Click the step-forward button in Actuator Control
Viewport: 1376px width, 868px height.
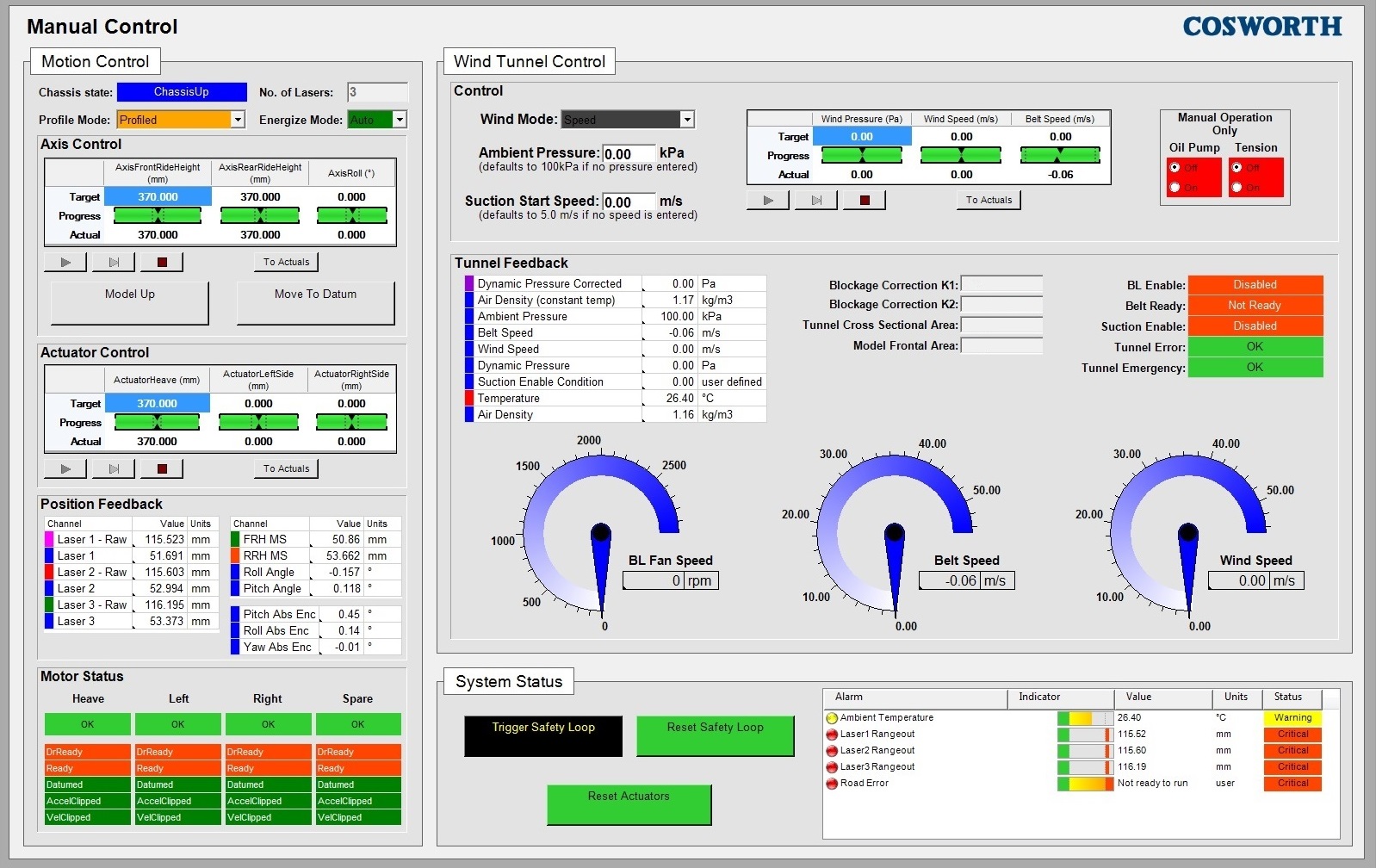click(x=114, y=468)
